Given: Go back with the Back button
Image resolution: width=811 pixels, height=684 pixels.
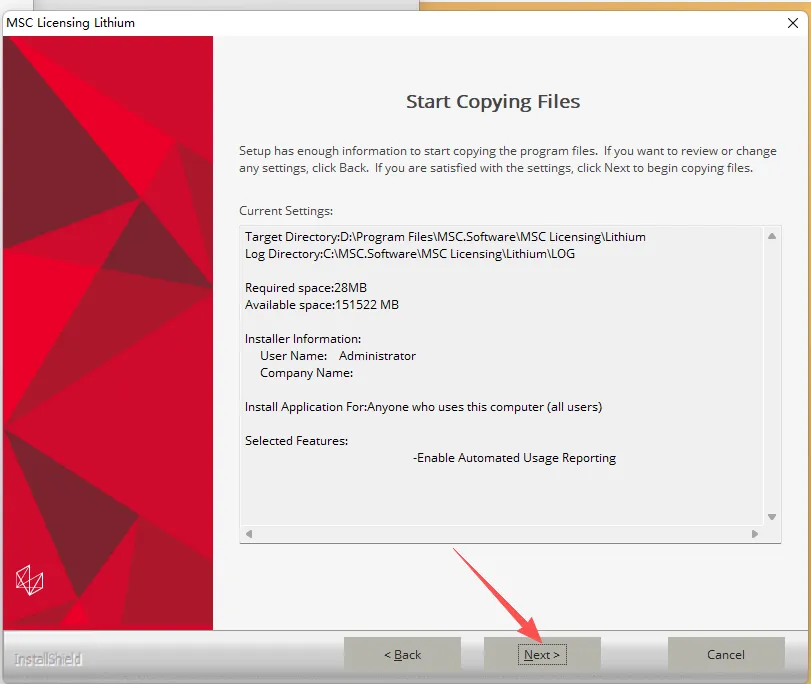Looking at the screenshot, I should pyautogui.click(x=402, y=655).
